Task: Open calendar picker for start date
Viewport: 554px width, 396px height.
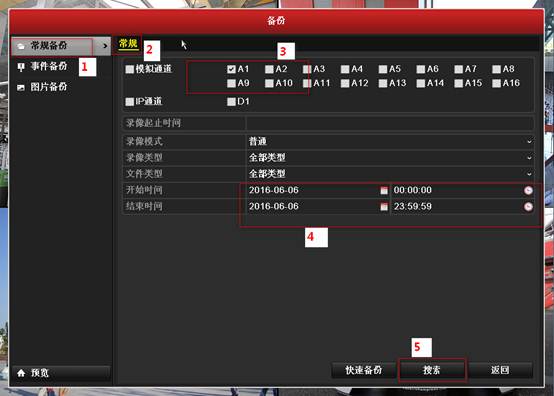Action: click(x=384, y=190)
